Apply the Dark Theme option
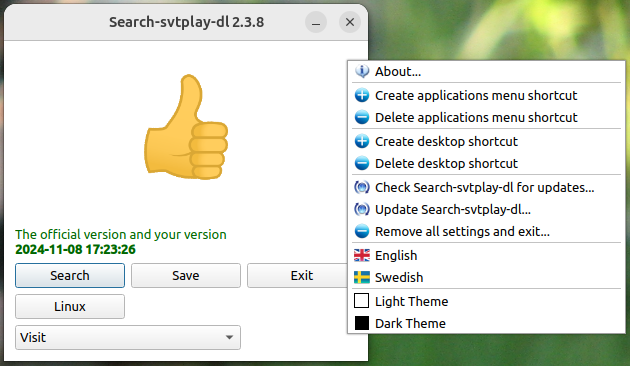 [x=486, y=323]
